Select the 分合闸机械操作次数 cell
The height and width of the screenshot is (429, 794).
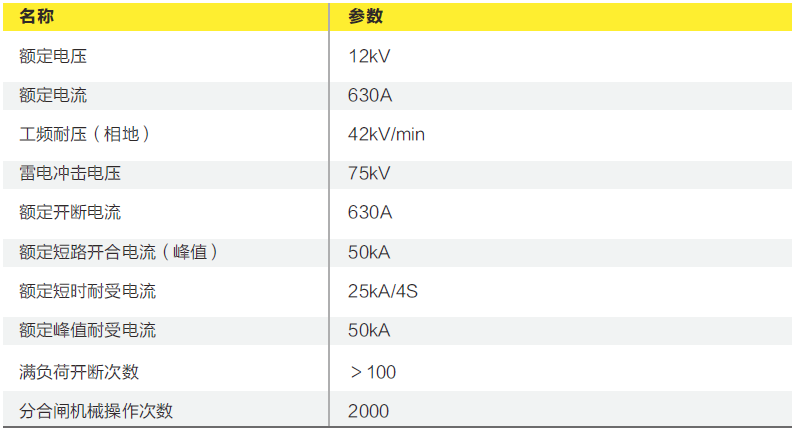click(x=95, y=411)
